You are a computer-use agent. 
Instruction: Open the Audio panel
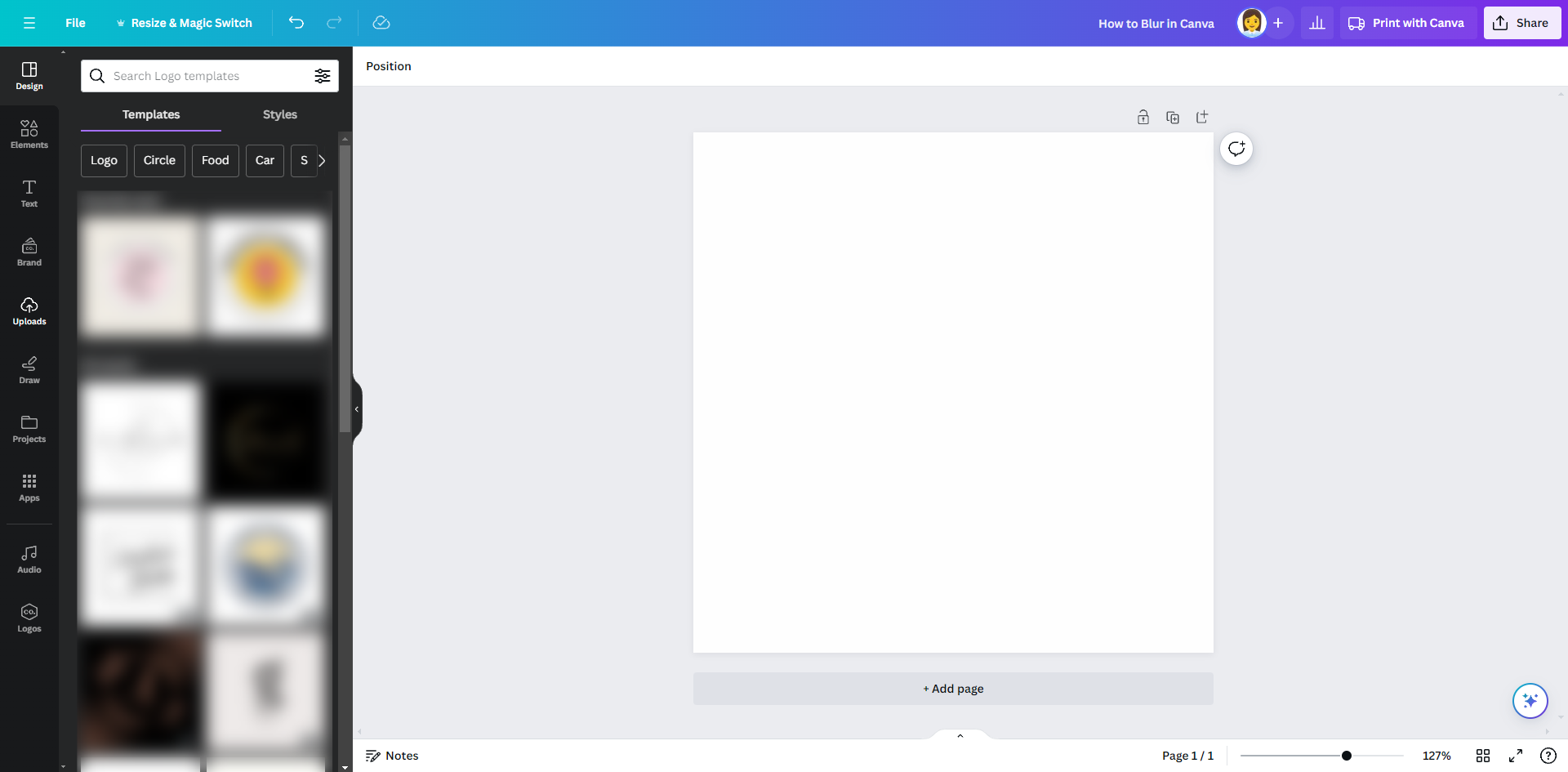(x=29, y=560)
